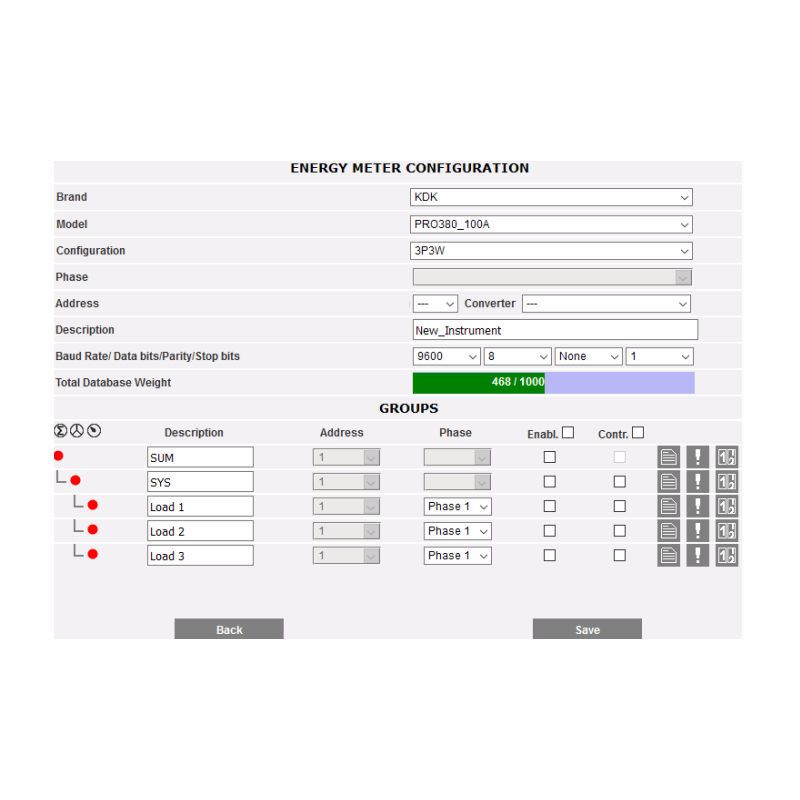Screen dimensions: 800x800
Task: Open the document list icon for SUM row
Action: (668, 457)
